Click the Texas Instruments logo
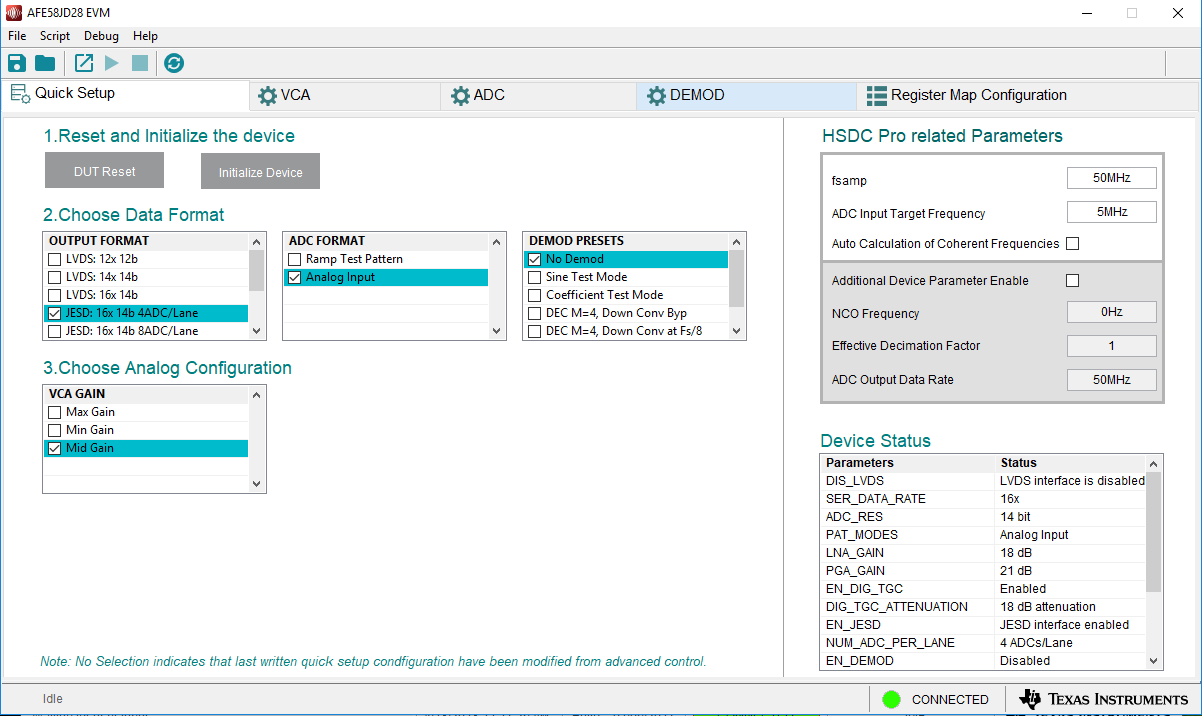The image size is (1202, 716). (1103, 699)
